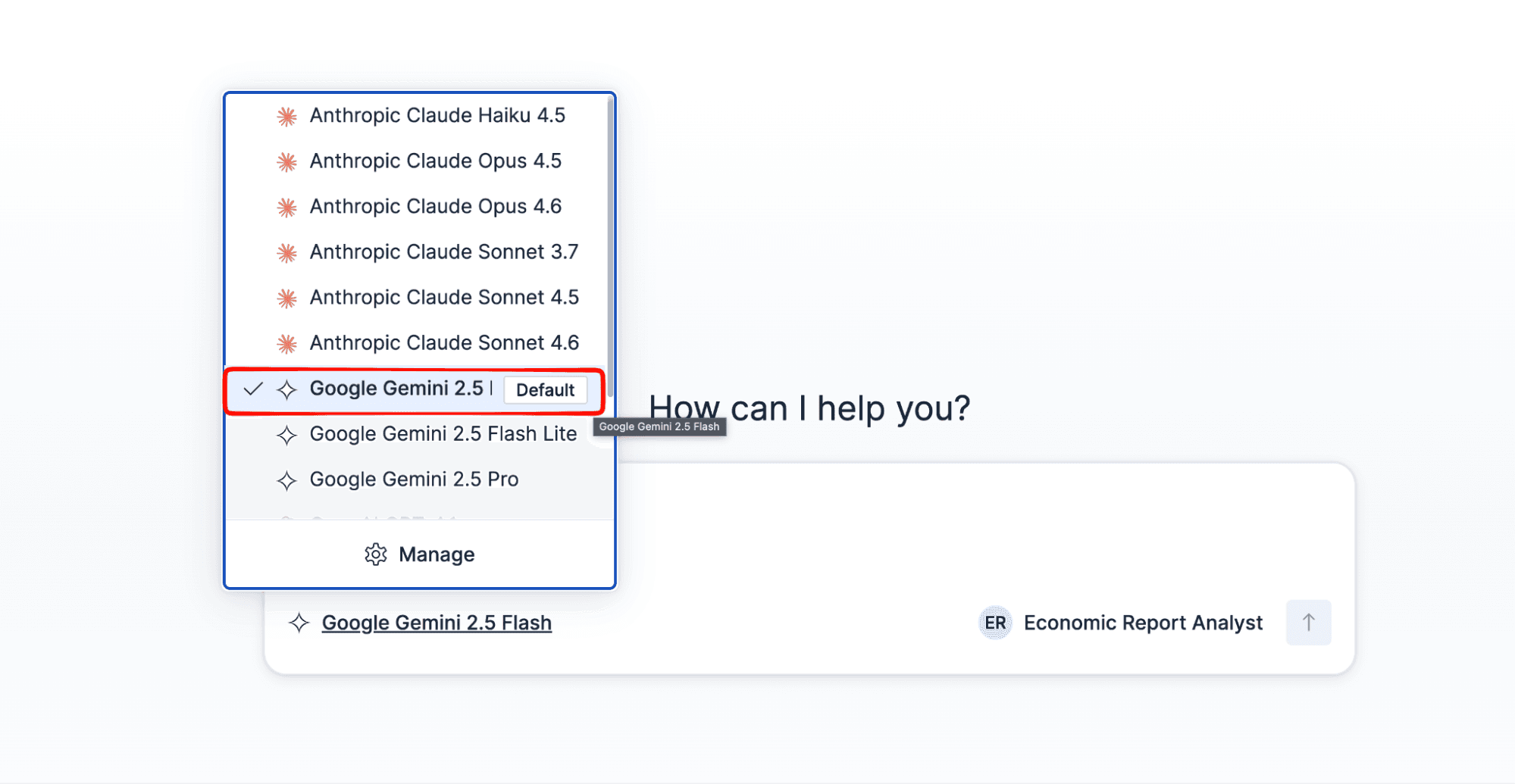Select Anthropic Claude Sonnet 3.7 option
Viewport: 1515px width, 784px height.
(x=418, y=251)
